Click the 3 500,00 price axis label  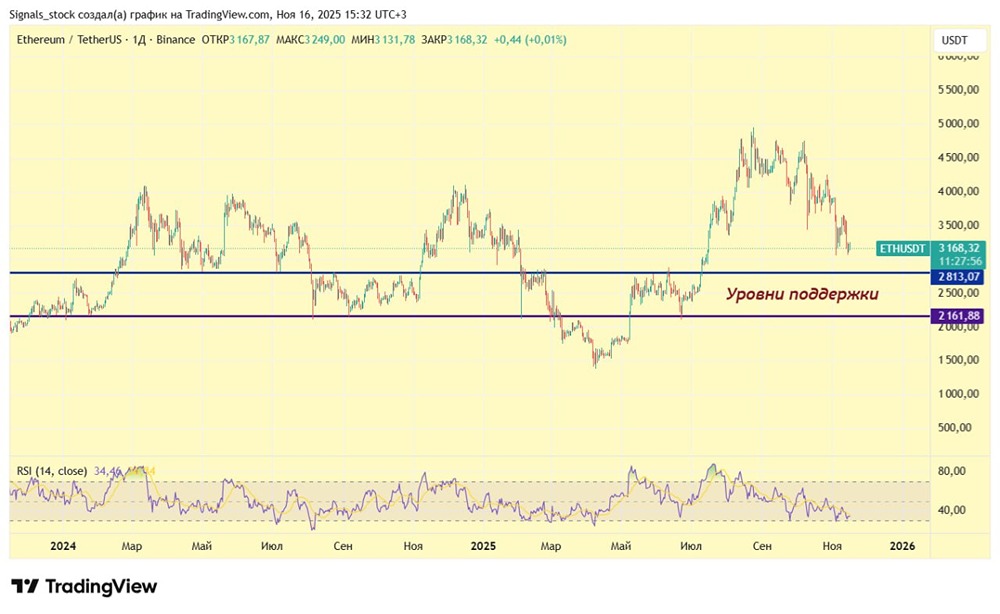pos(958,225)
